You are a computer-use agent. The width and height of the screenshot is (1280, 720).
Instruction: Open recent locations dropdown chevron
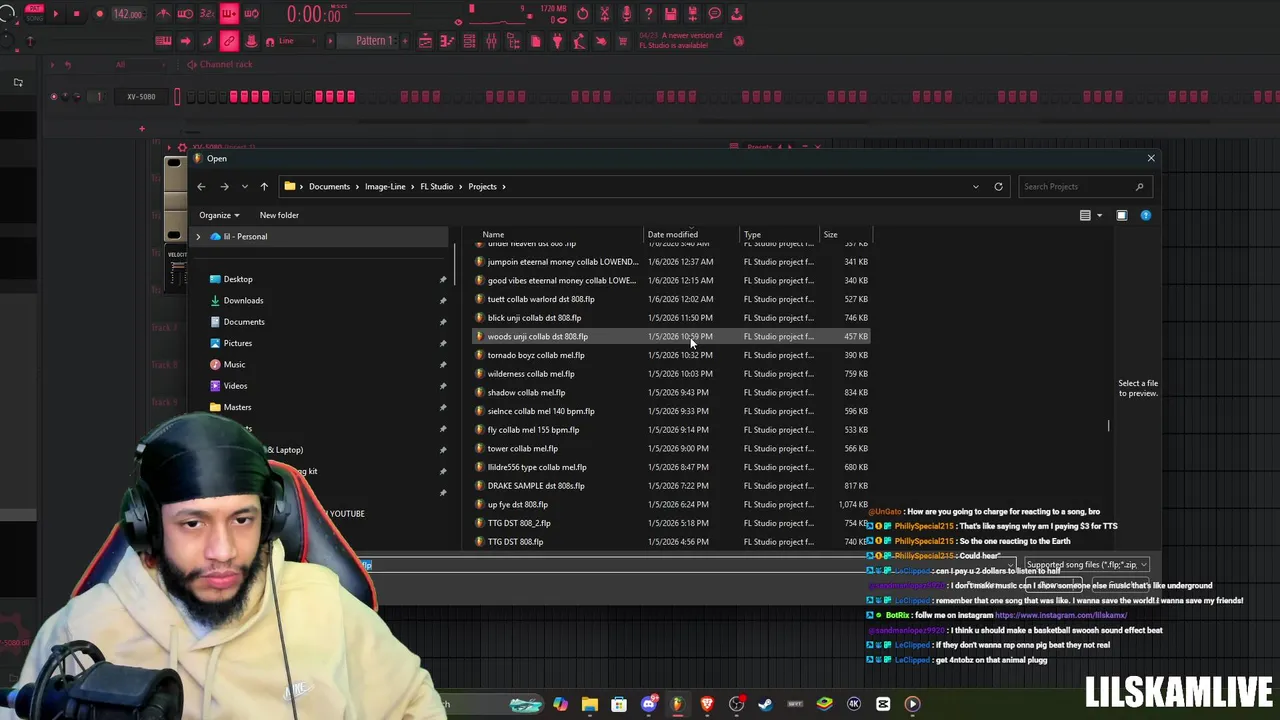pyautogui.click(x=244, y=187)
